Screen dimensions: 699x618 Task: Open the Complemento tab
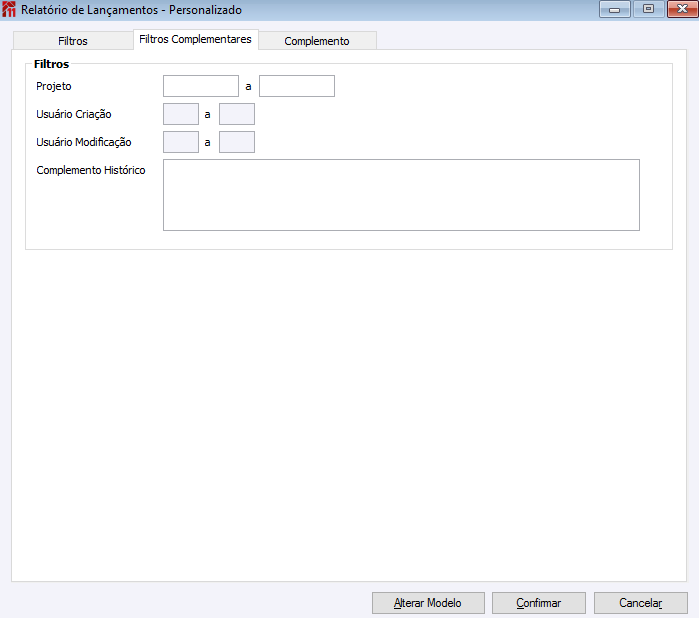(x=317, y=41)
